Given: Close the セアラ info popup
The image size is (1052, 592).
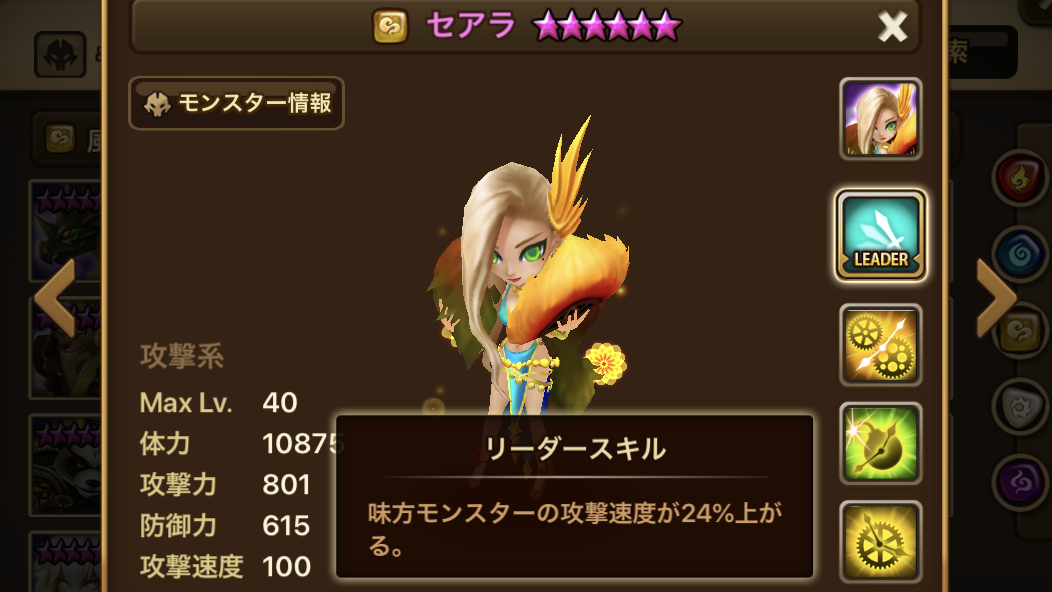Looking at the screenshot, I should click(x=892, y=28).
